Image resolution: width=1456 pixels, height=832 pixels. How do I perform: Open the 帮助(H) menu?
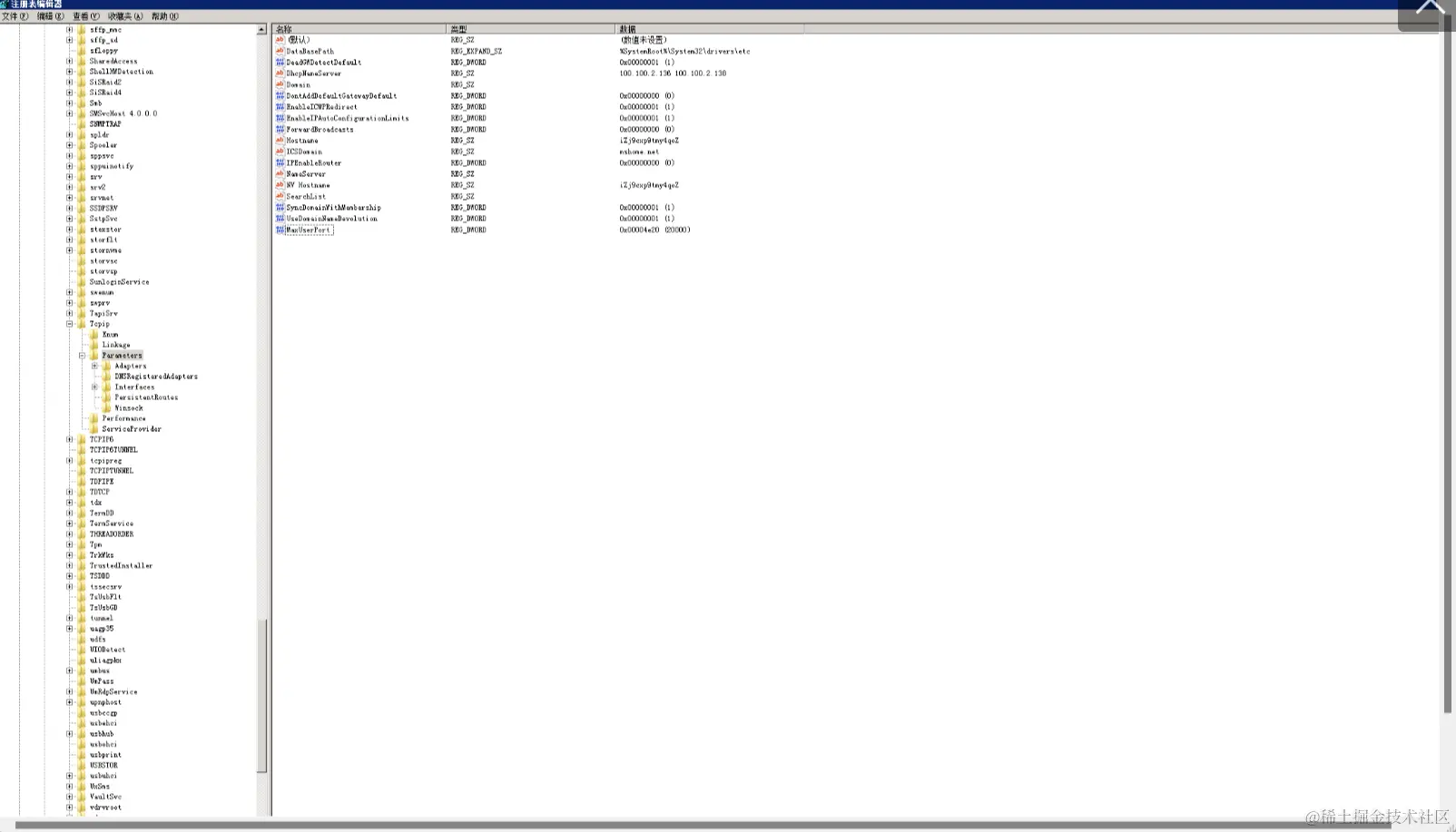coord(165,16)
